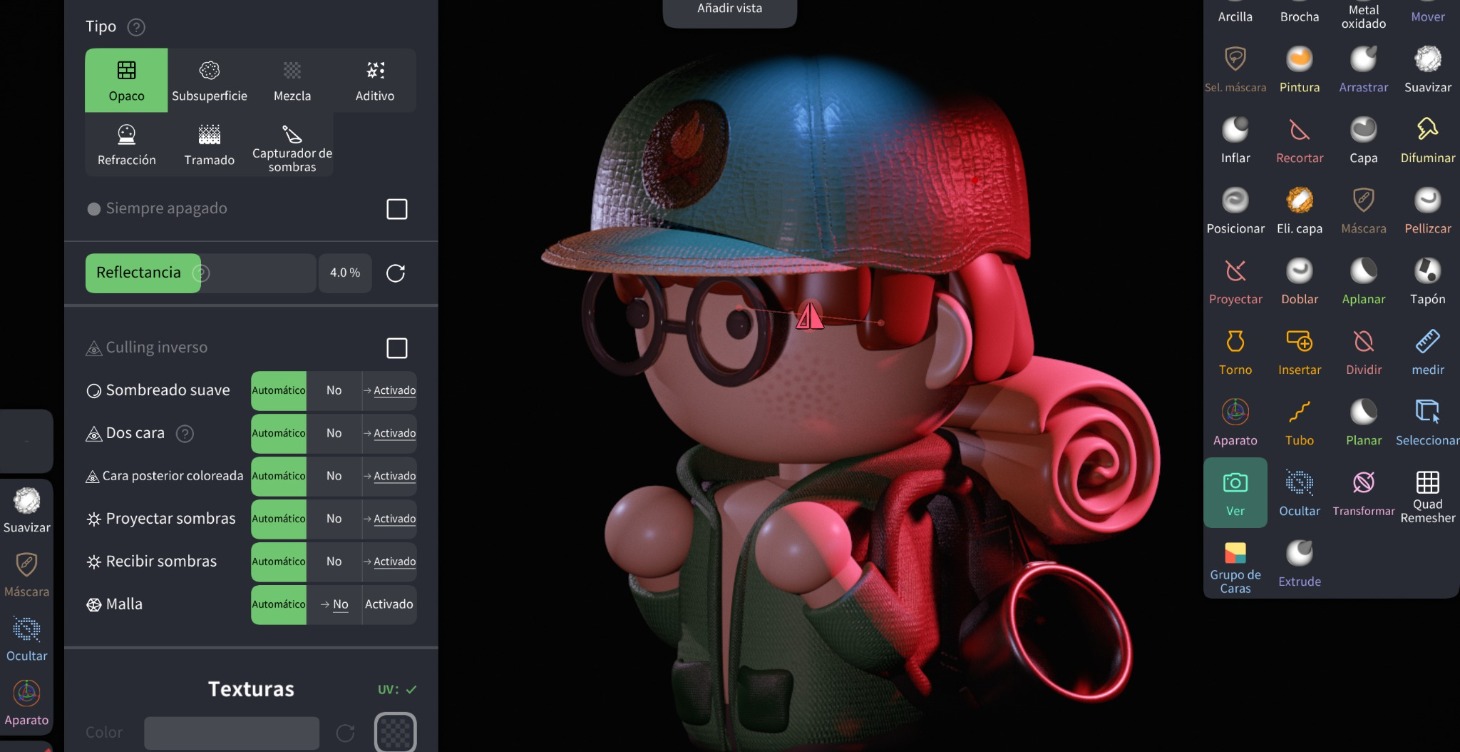Choose the Transformar tool
The width and height of the screenshot is (1460, 752).
(1363, 494)
